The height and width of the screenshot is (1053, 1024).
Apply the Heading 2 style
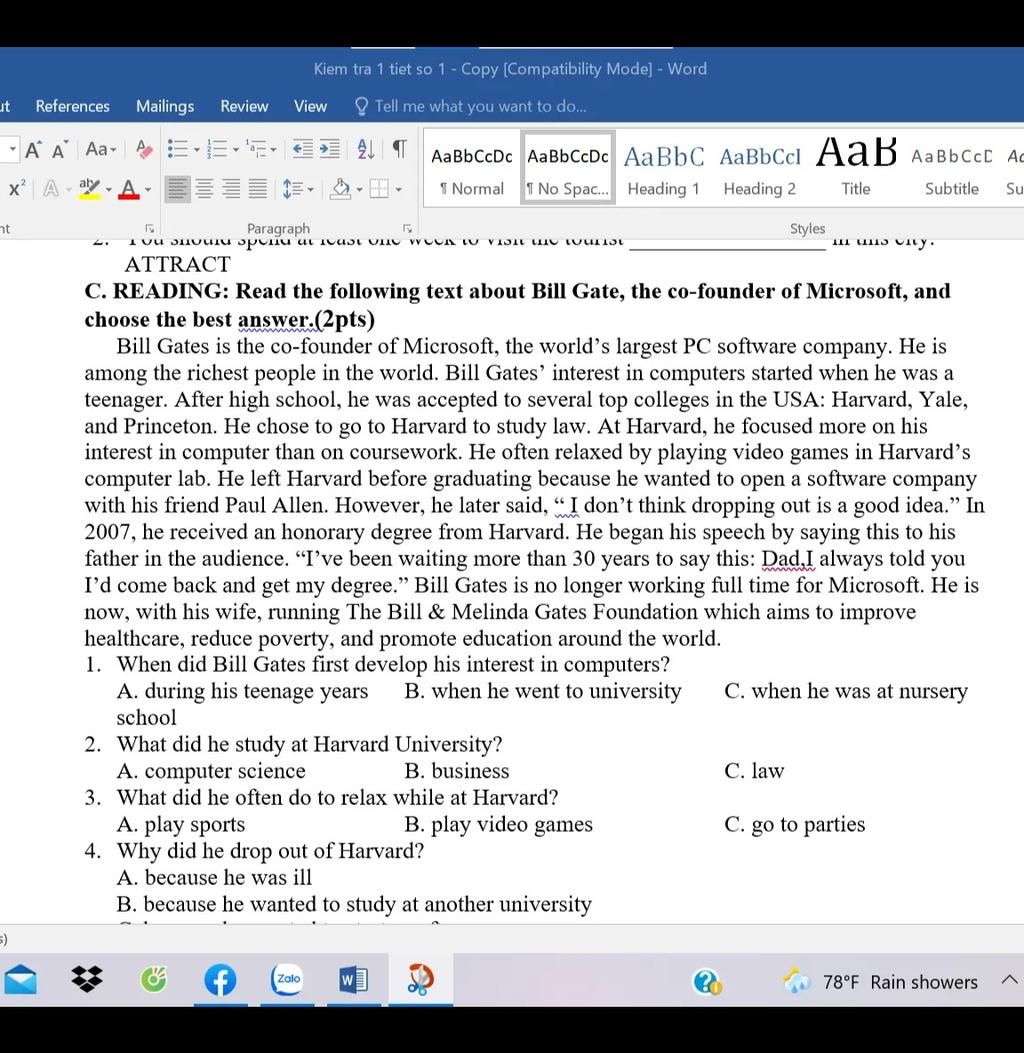[x=760, y=169]
